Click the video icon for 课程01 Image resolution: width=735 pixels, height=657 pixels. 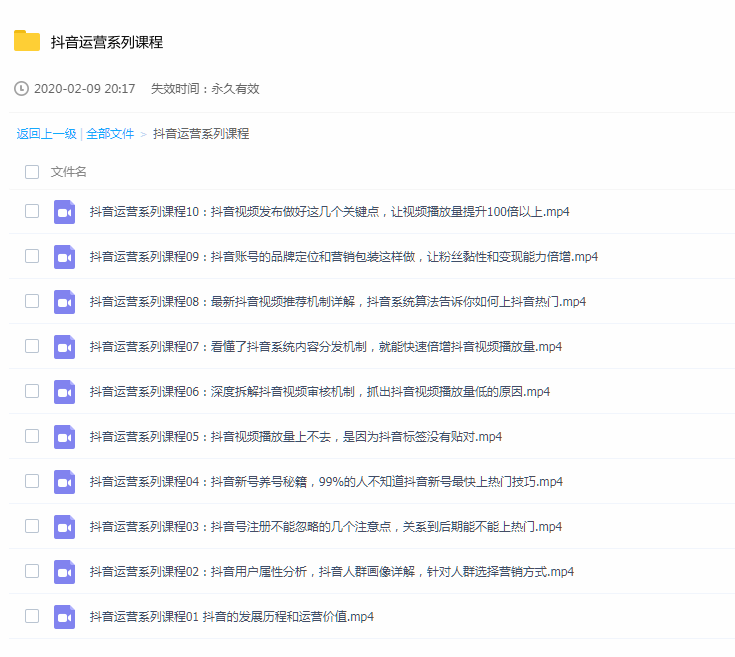64,617
